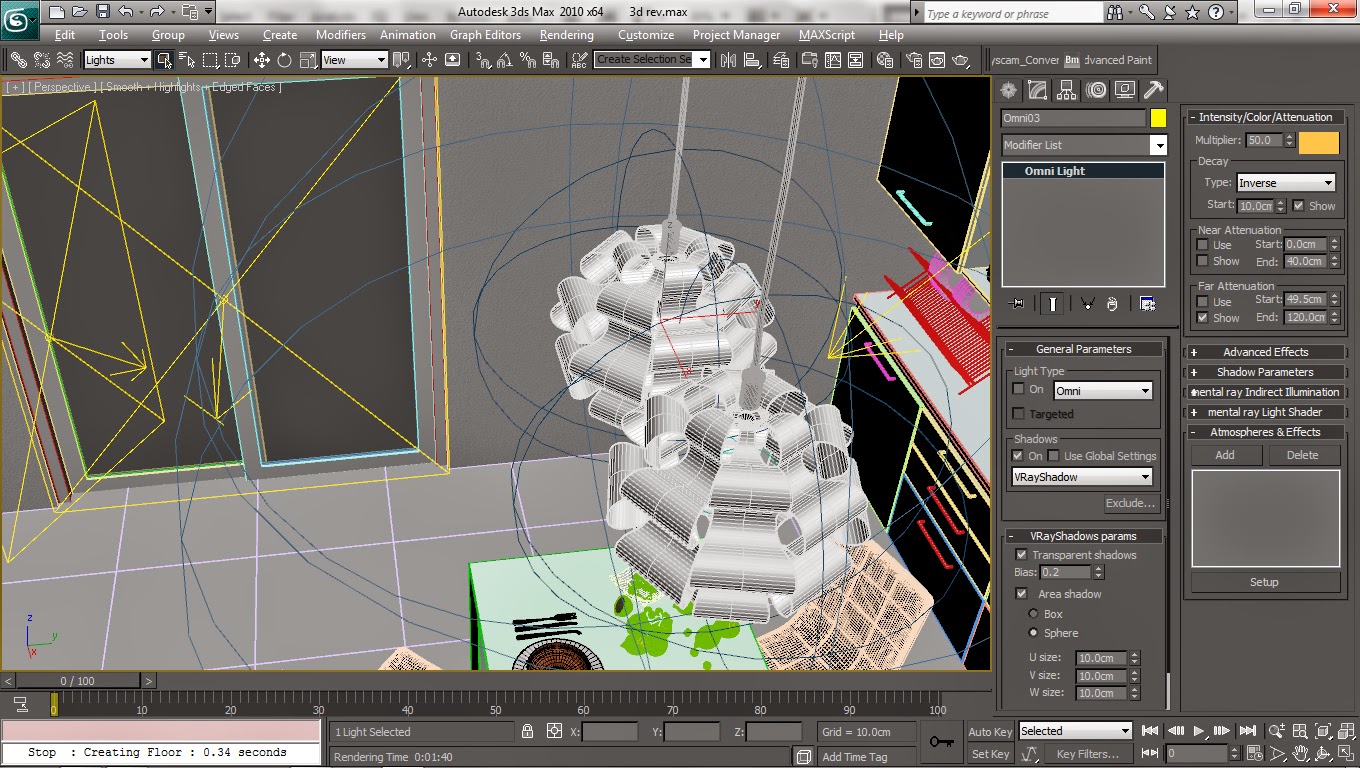
Task: Save file from quick access toolbar
Action: click(x=103, y=12)
